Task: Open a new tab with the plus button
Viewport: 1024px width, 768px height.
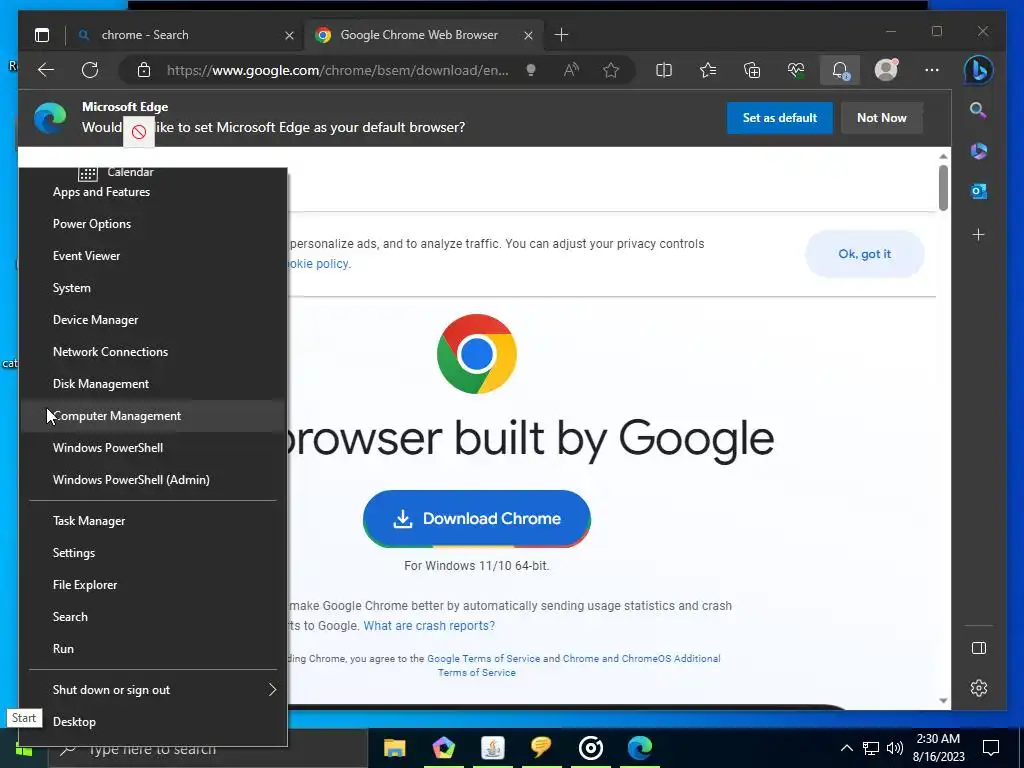Action: [x=561, y=35]
